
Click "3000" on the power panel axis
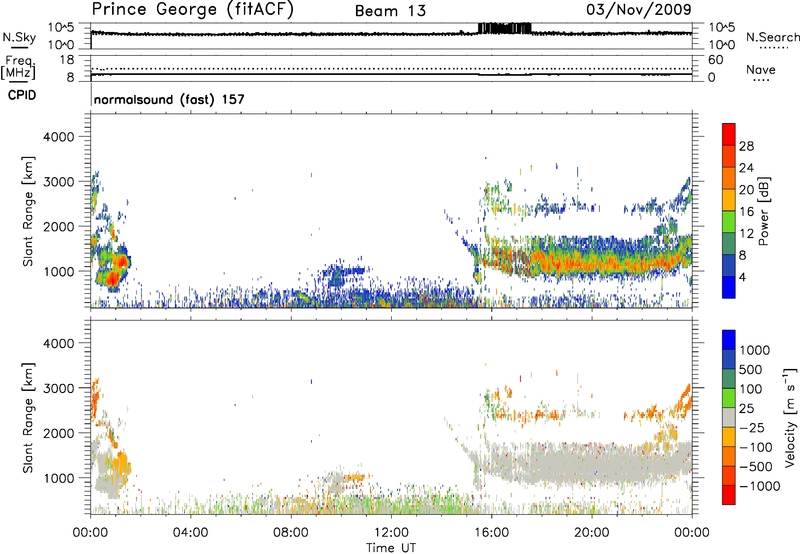coord(59,182)
